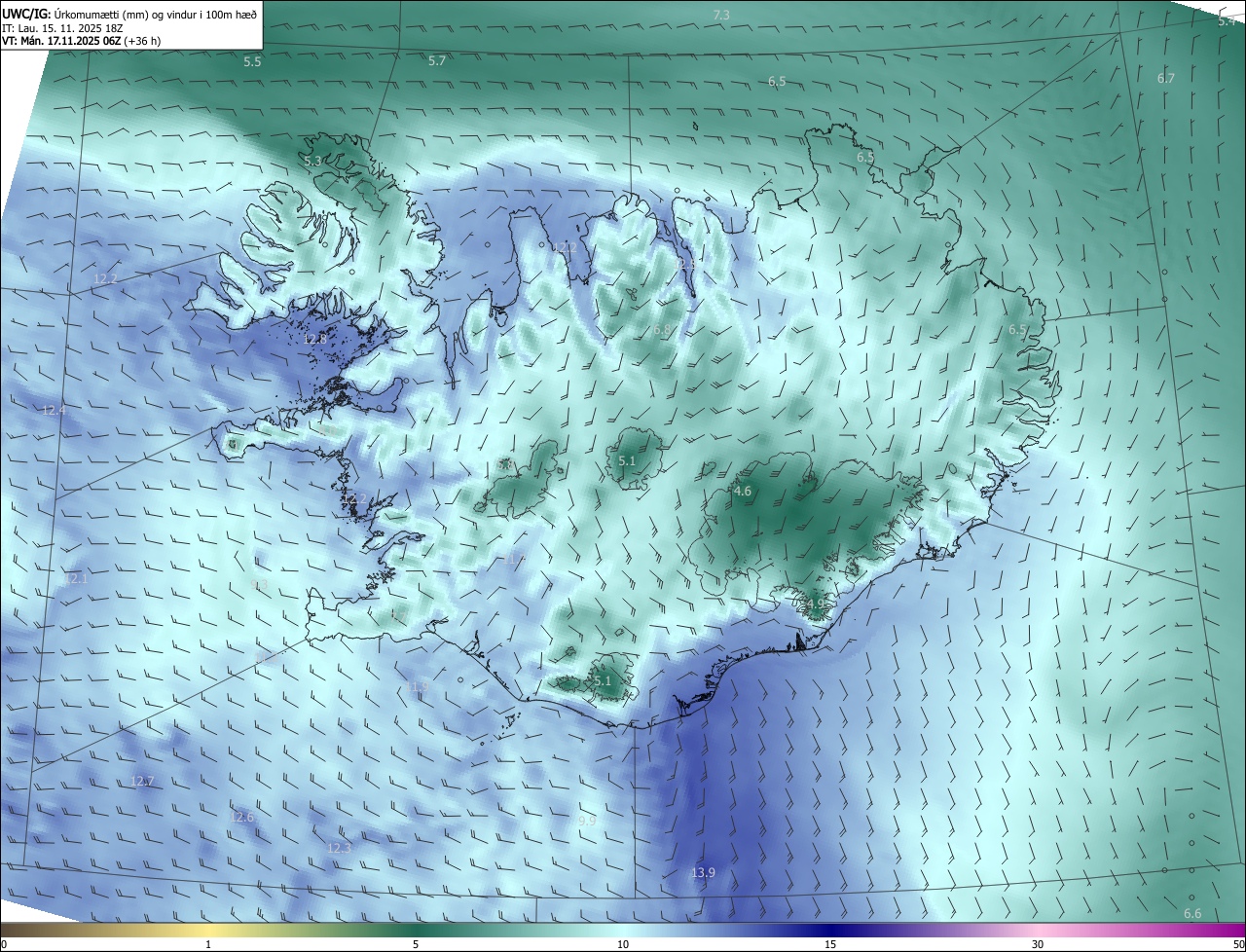Click the color scale tick label '50'

pos(1238,944)
